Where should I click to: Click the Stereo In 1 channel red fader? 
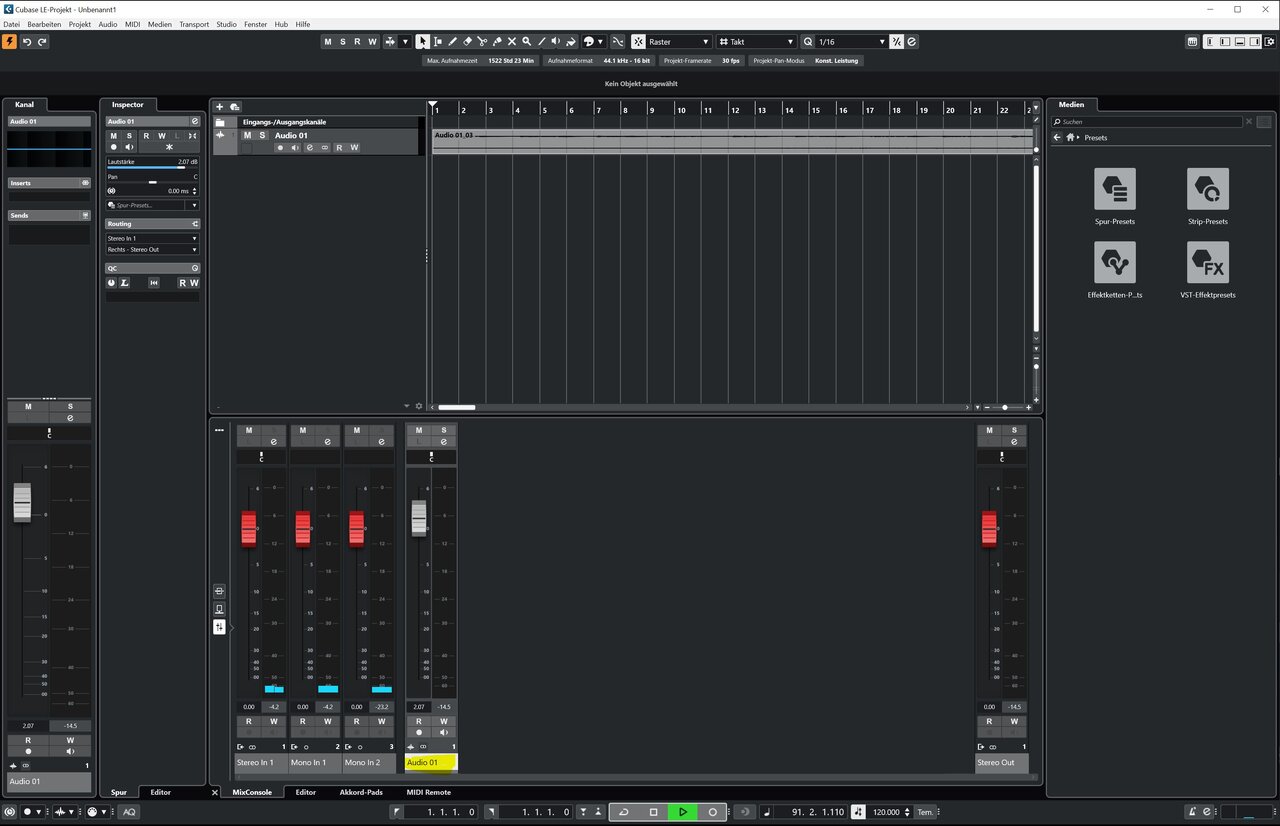click(x=249, y=528)
